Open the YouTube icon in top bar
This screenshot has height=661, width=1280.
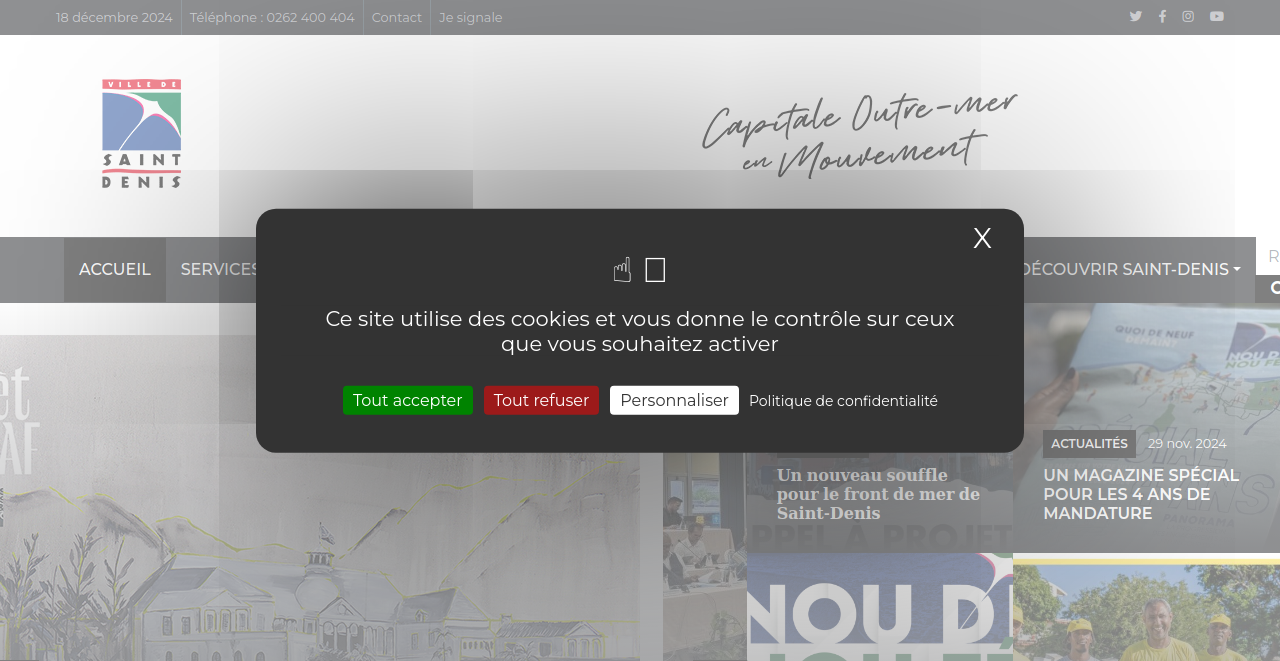coord(1216,16)
